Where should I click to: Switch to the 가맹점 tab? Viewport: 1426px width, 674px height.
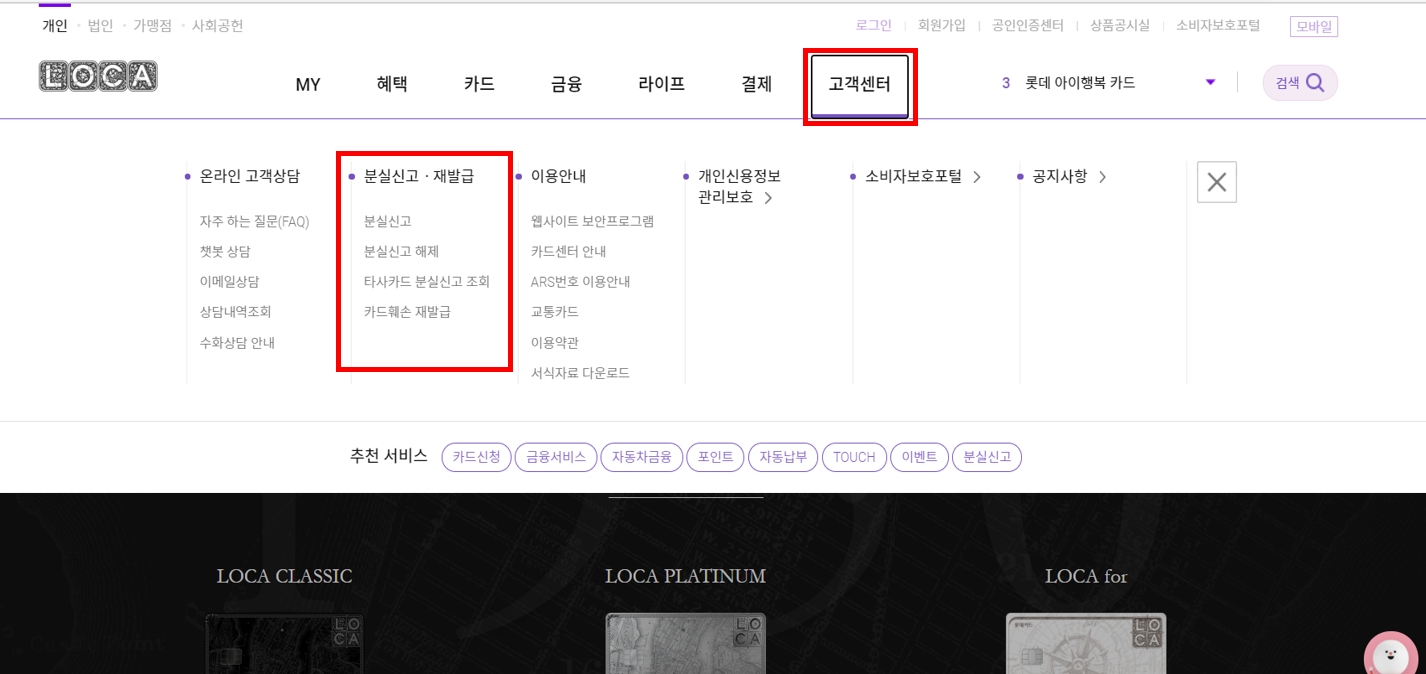coord(153,26)
